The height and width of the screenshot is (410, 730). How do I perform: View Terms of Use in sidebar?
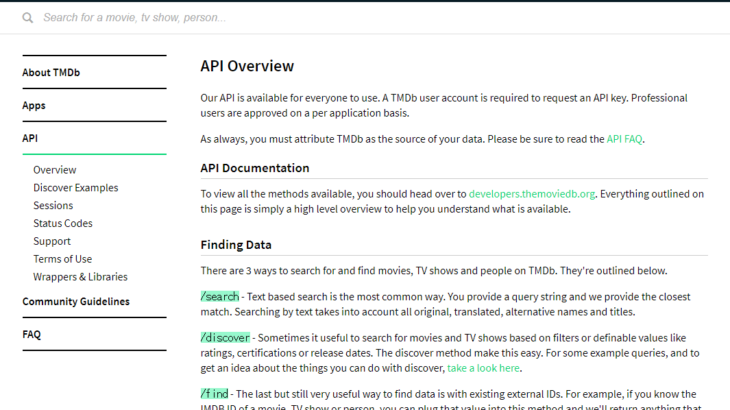[62, 259]
